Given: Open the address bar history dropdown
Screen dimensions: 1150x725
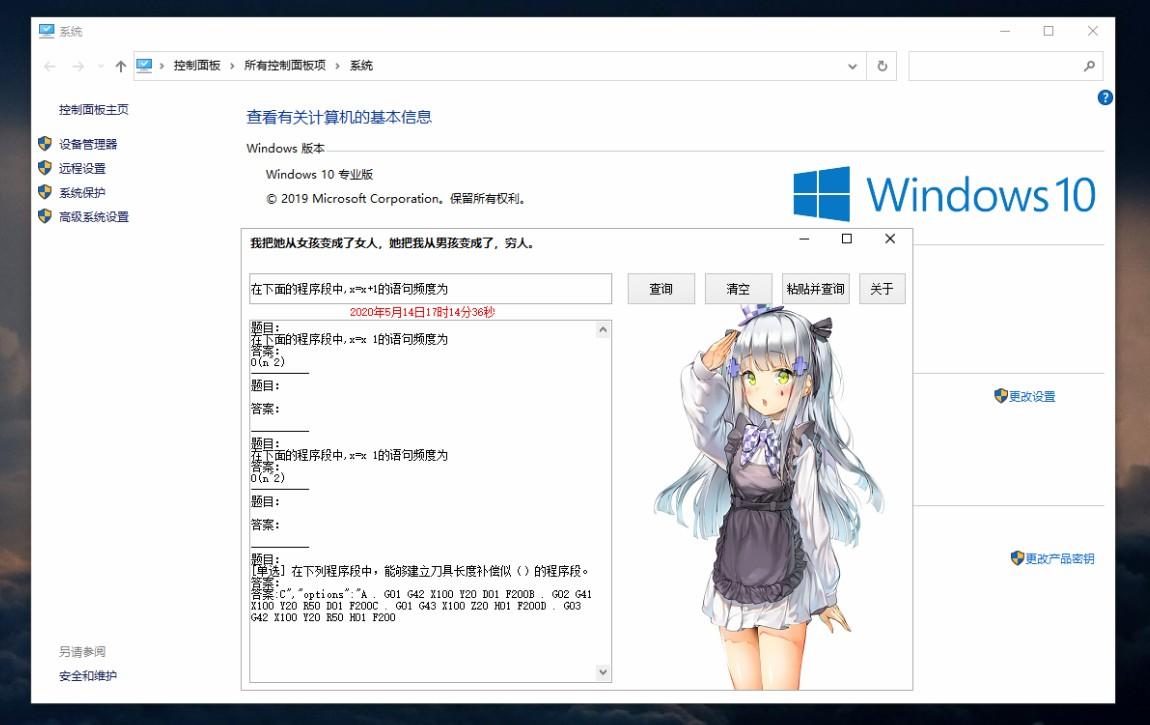Looking at the screenshot, I should [x=852, y=66].
